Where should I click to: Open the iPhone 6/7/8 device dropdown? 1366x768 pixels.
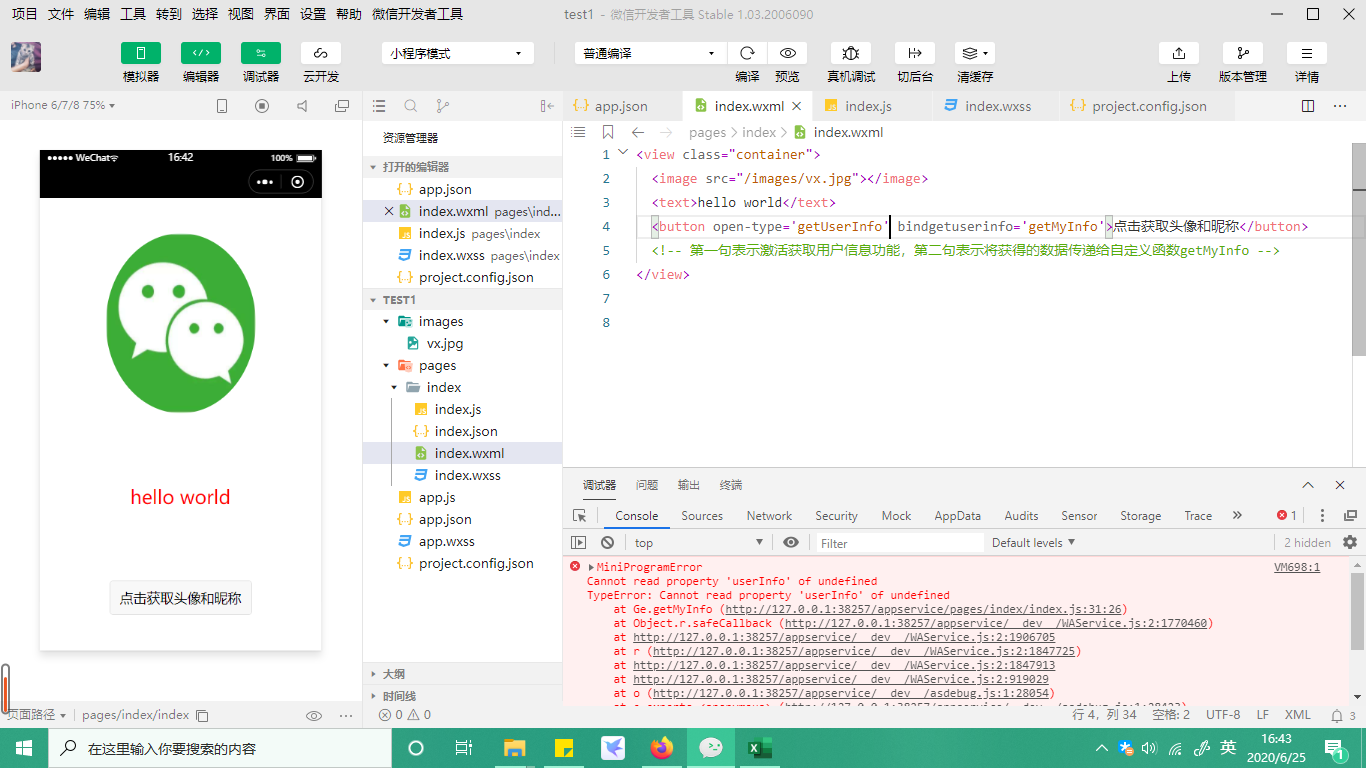[63, 105]
